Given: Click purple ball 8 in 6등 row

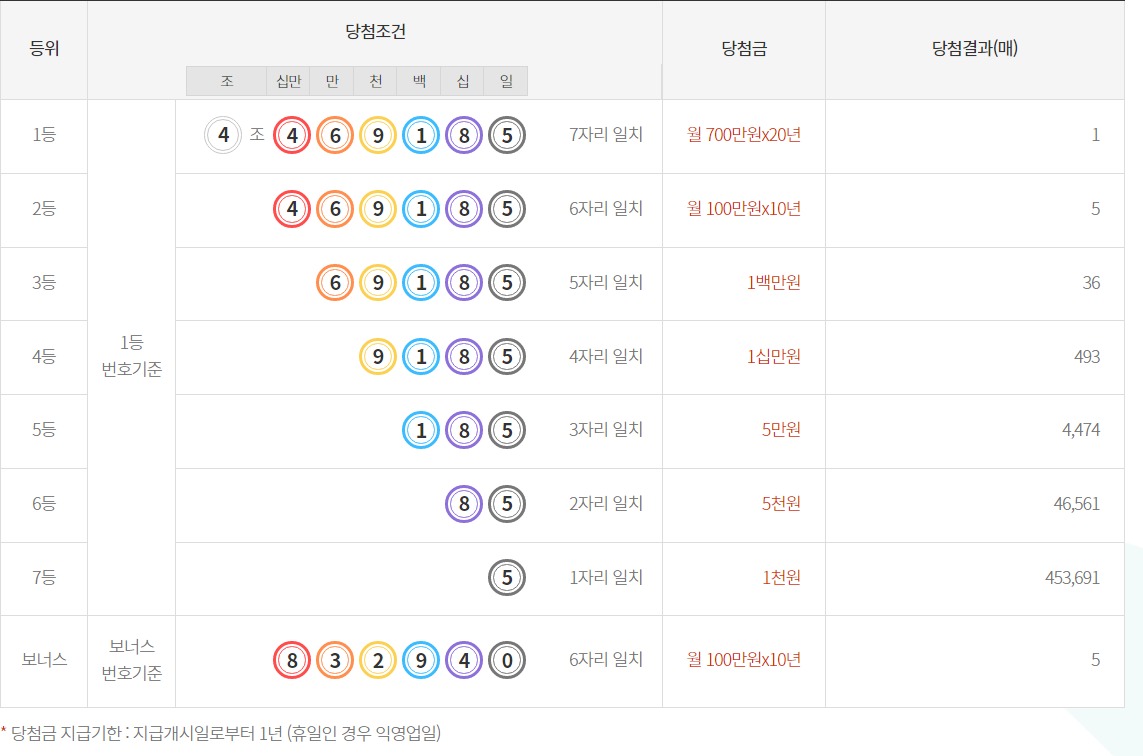Looking at the screenshot, I should click(464, 504).
